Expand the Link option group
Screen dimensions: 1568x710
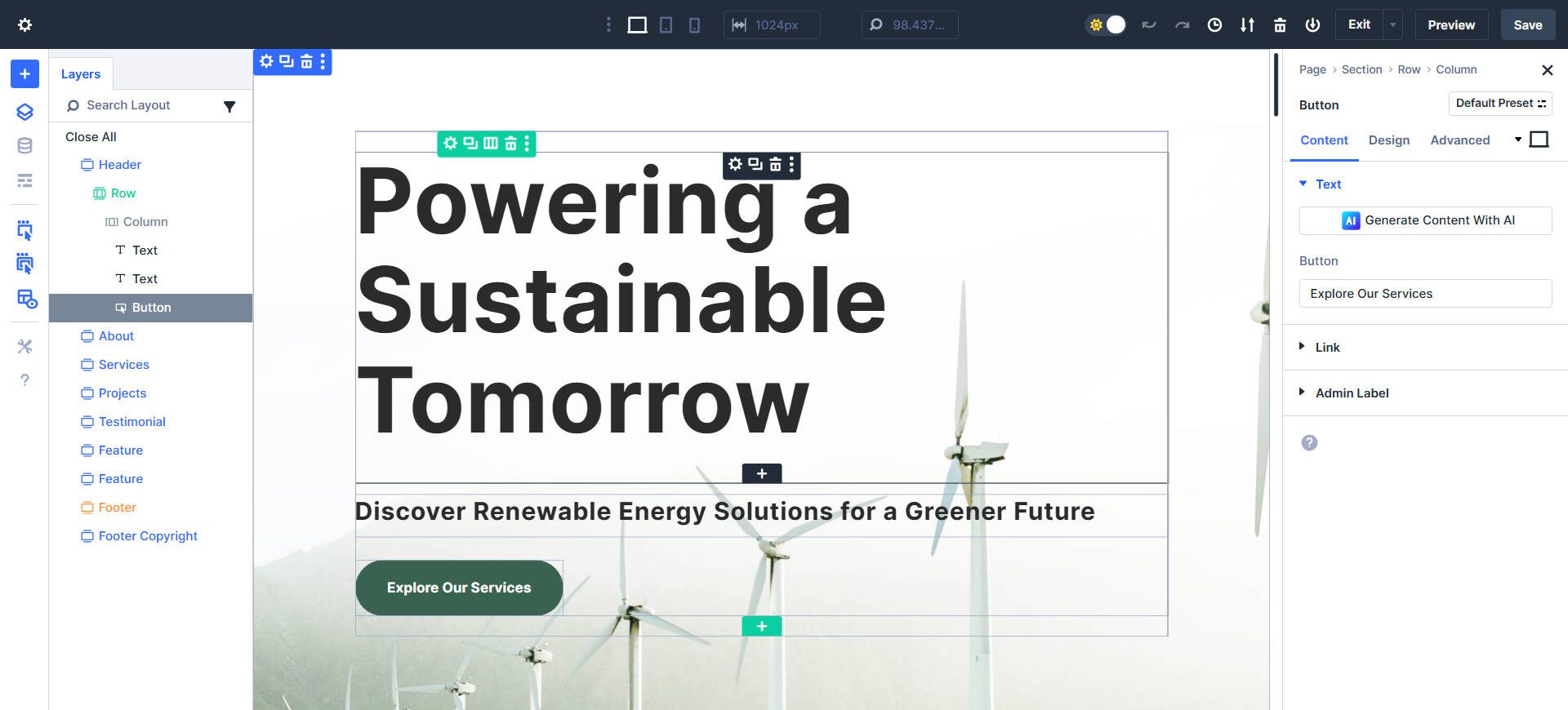1327,348
